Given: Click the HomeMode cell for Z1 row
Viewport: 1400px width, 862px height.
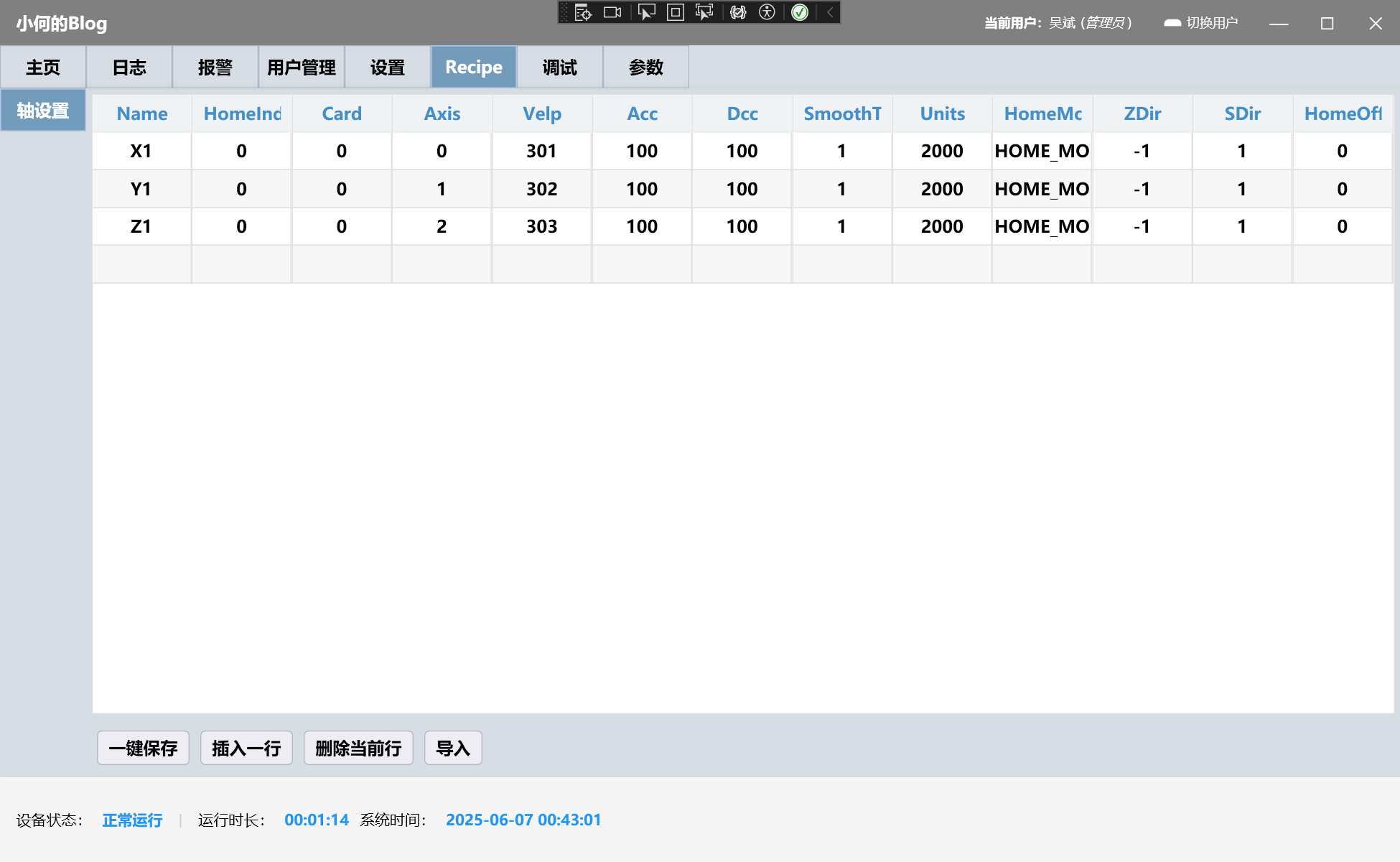Looking at the screenshot, I should coord(1042,227).
